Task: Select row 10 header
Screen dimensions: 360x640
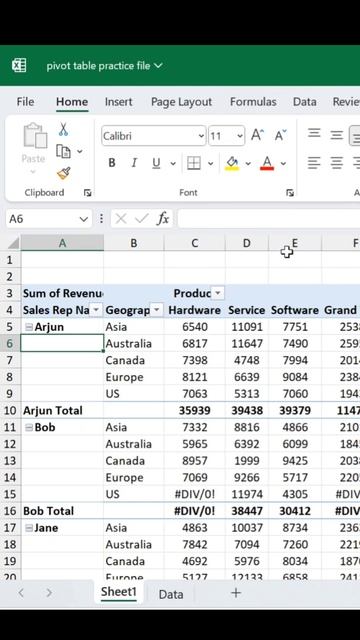Action: [x=10, y=411]
